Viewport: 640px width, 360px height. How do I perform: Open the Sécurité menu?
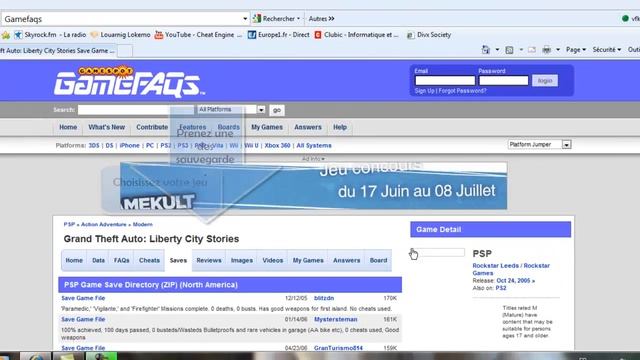(x=607, y=49)
